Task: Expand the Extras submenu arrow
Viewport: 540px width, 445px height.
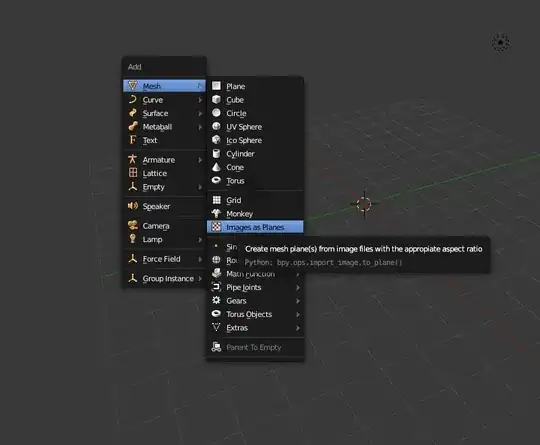Action: pyautogui.click(x=298, y=328)
